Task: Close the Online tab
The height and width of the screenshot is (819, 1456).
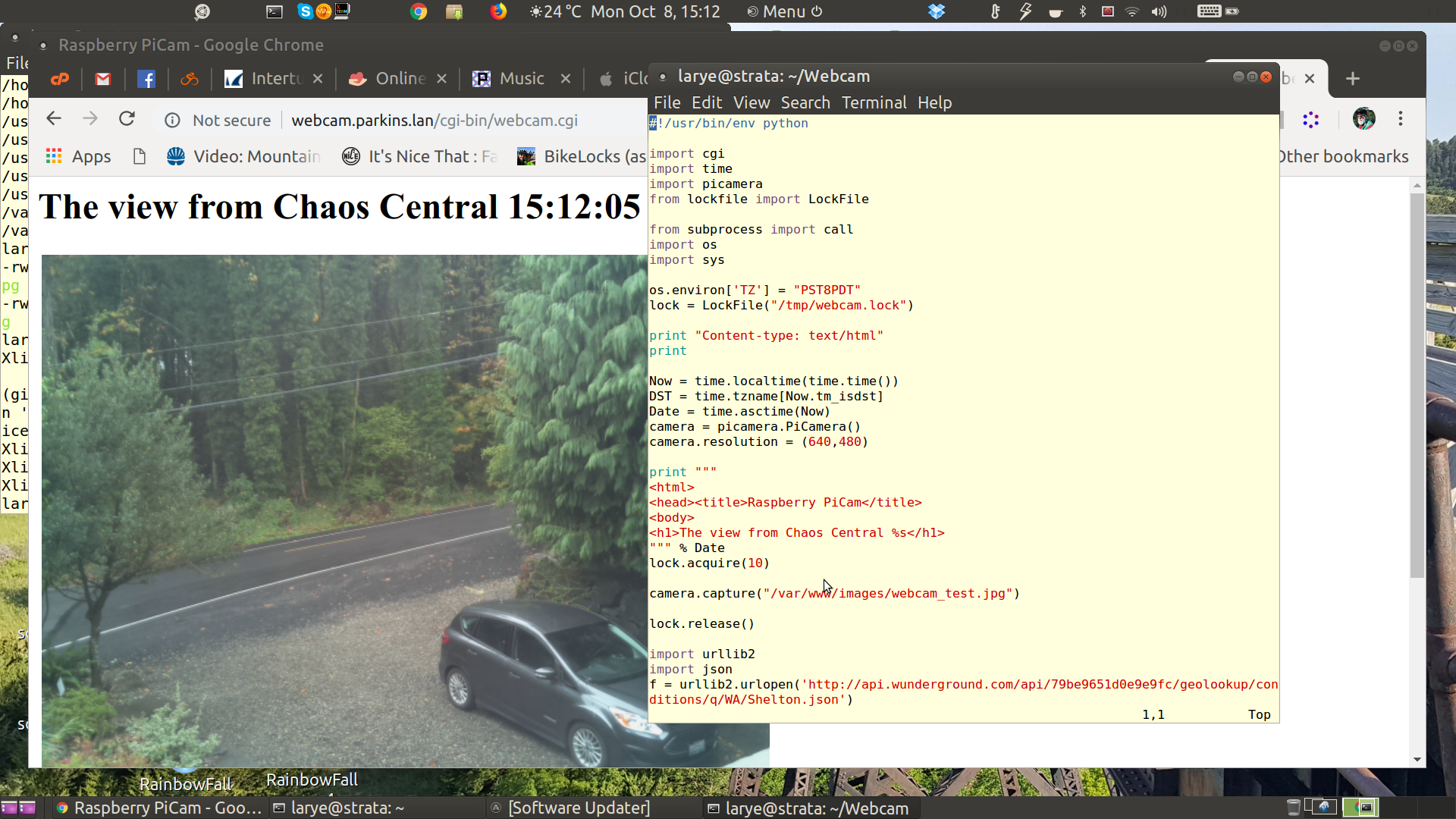Action: [441, 79]
